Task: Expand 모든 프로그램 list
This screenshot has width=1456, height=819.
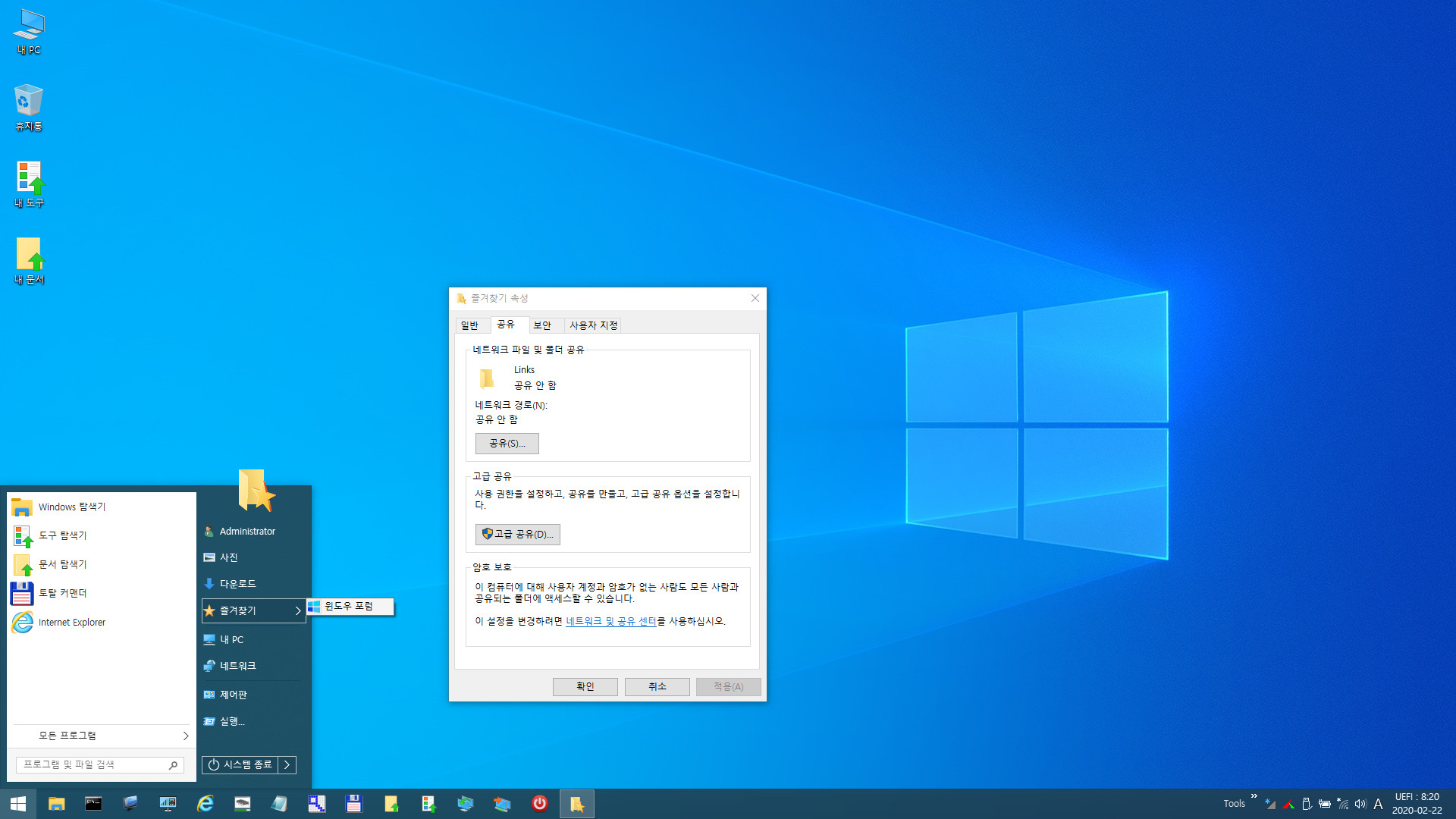Action: [102, 736]
